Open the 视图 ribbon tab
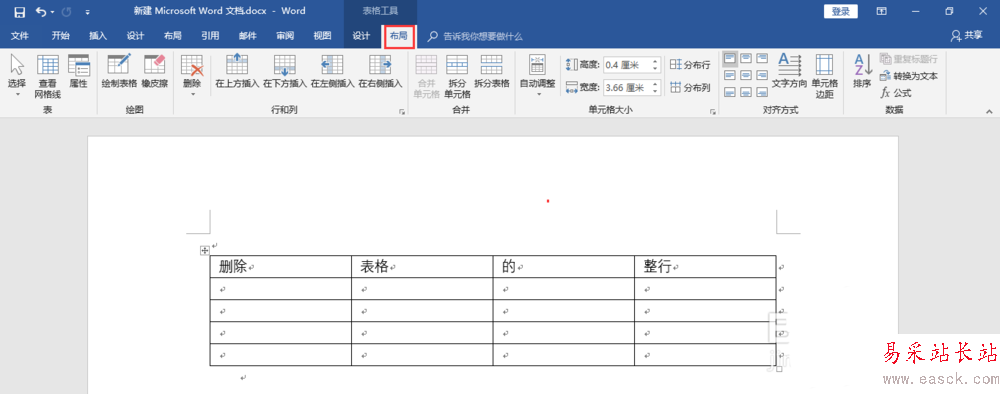The image size is (1000, 394). tap(322, 36)
